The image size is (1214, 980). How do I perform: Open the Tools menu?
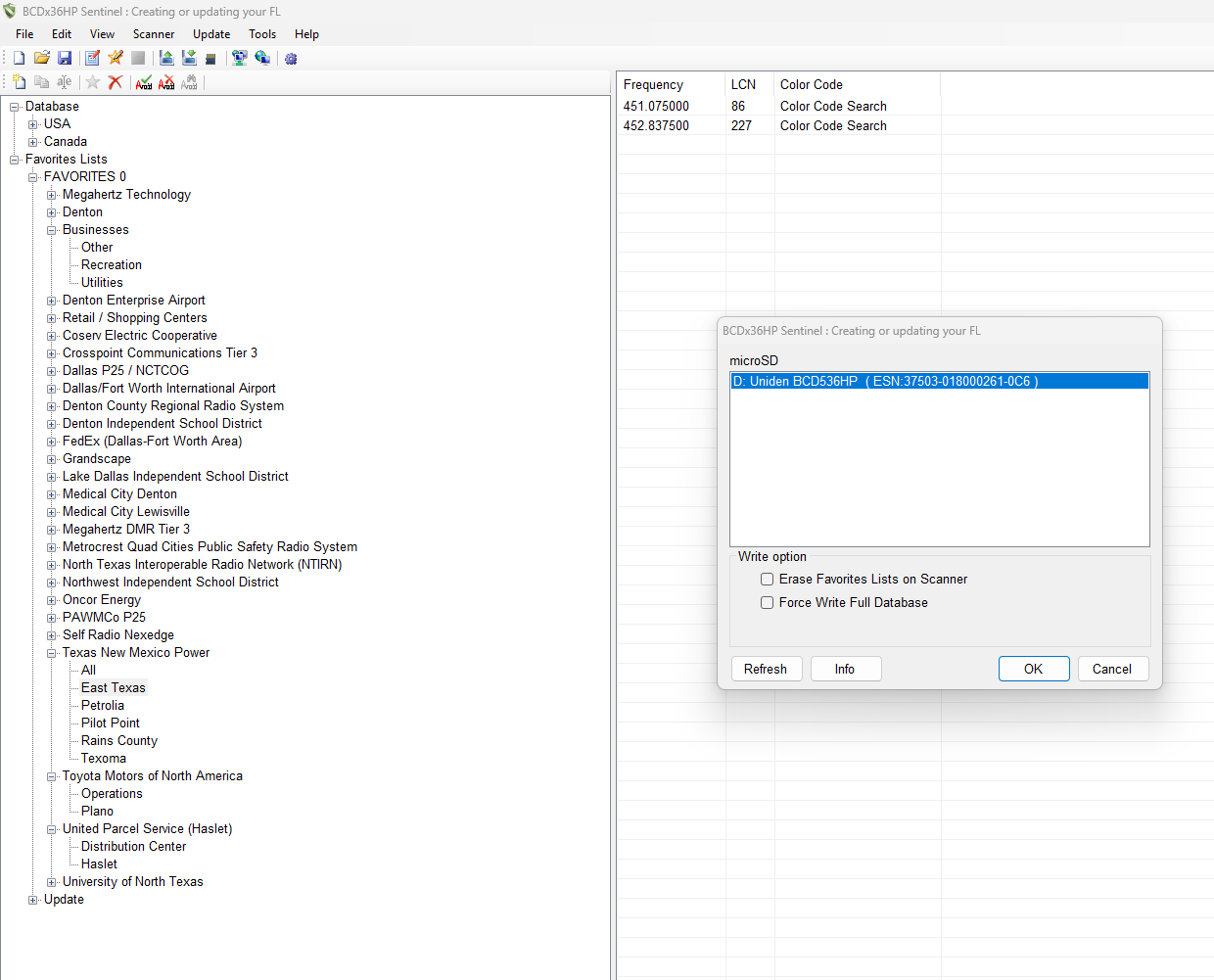point(262,34)
